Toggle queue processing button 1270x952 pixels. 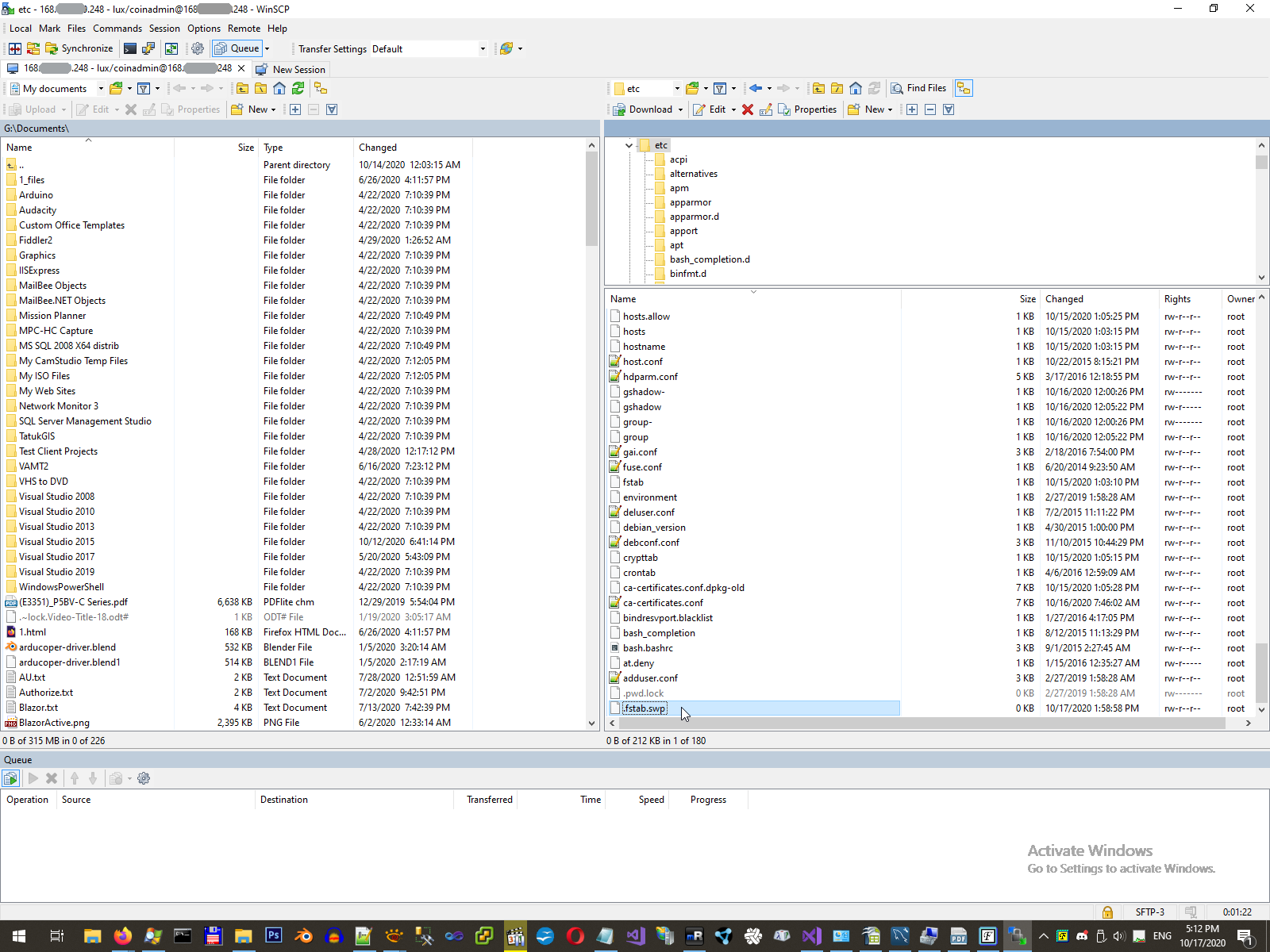tap(11, 778)
